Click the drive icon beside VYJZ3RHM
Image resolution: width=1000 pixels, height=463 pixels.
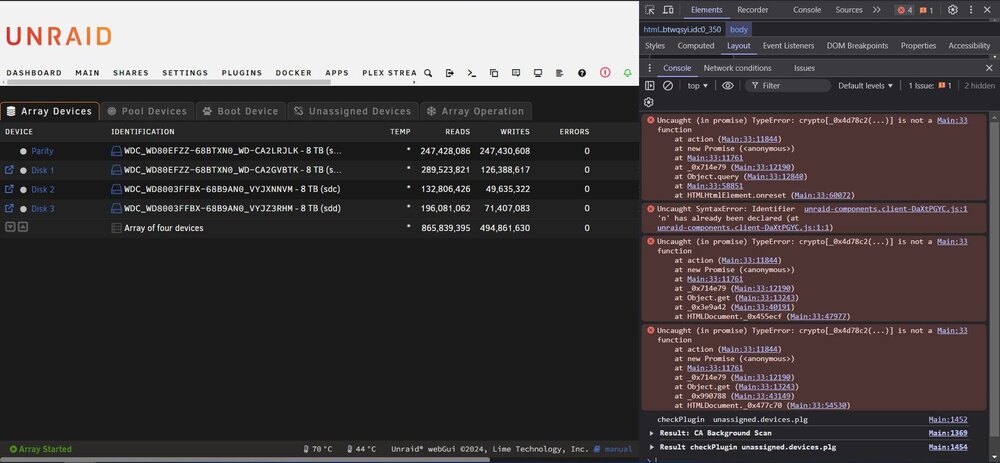[x=116, y=209]
